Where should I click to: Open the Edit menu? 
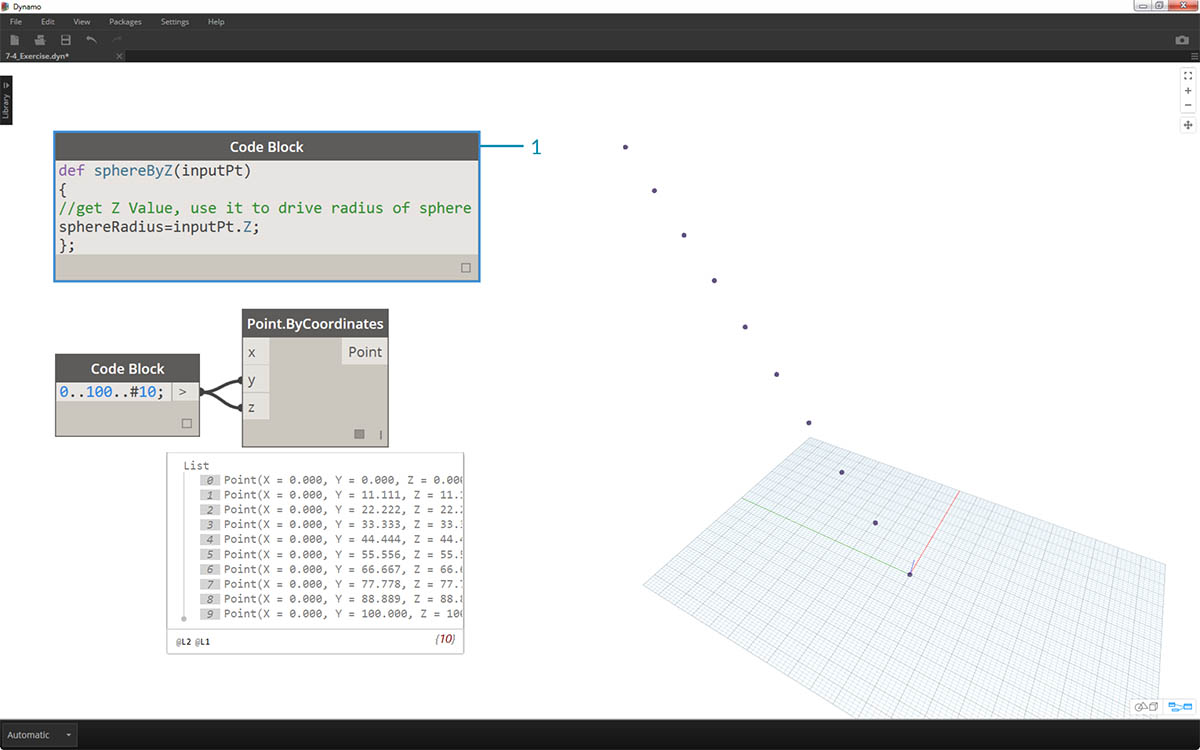point(48,21)
